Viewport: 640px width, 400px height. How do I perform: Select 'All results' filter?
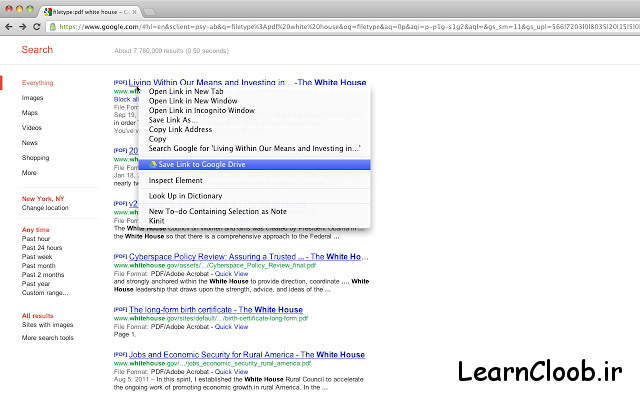click(38, 316)
